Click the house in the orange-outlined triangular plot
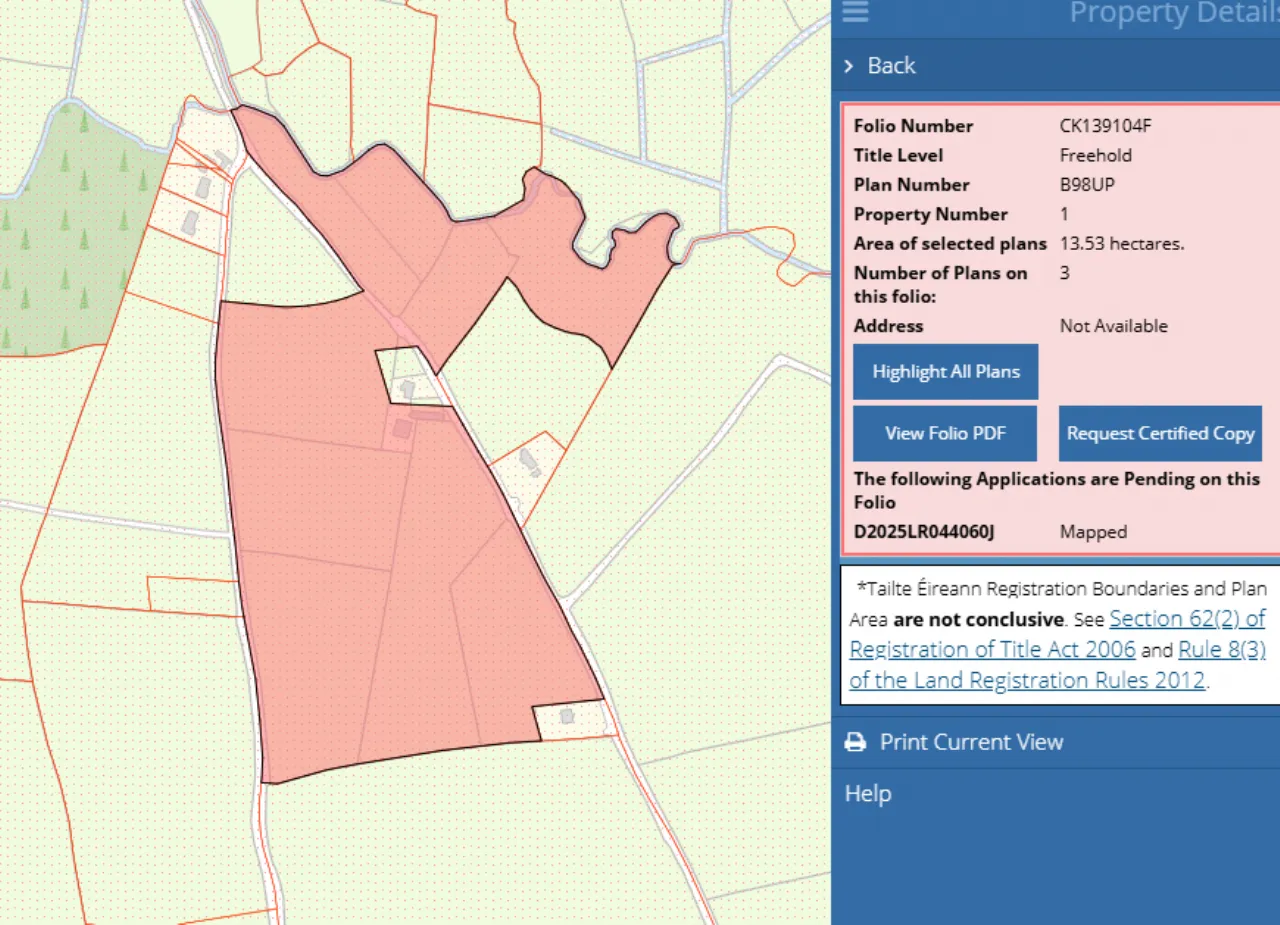1280x925 pixels. [529, 461]
